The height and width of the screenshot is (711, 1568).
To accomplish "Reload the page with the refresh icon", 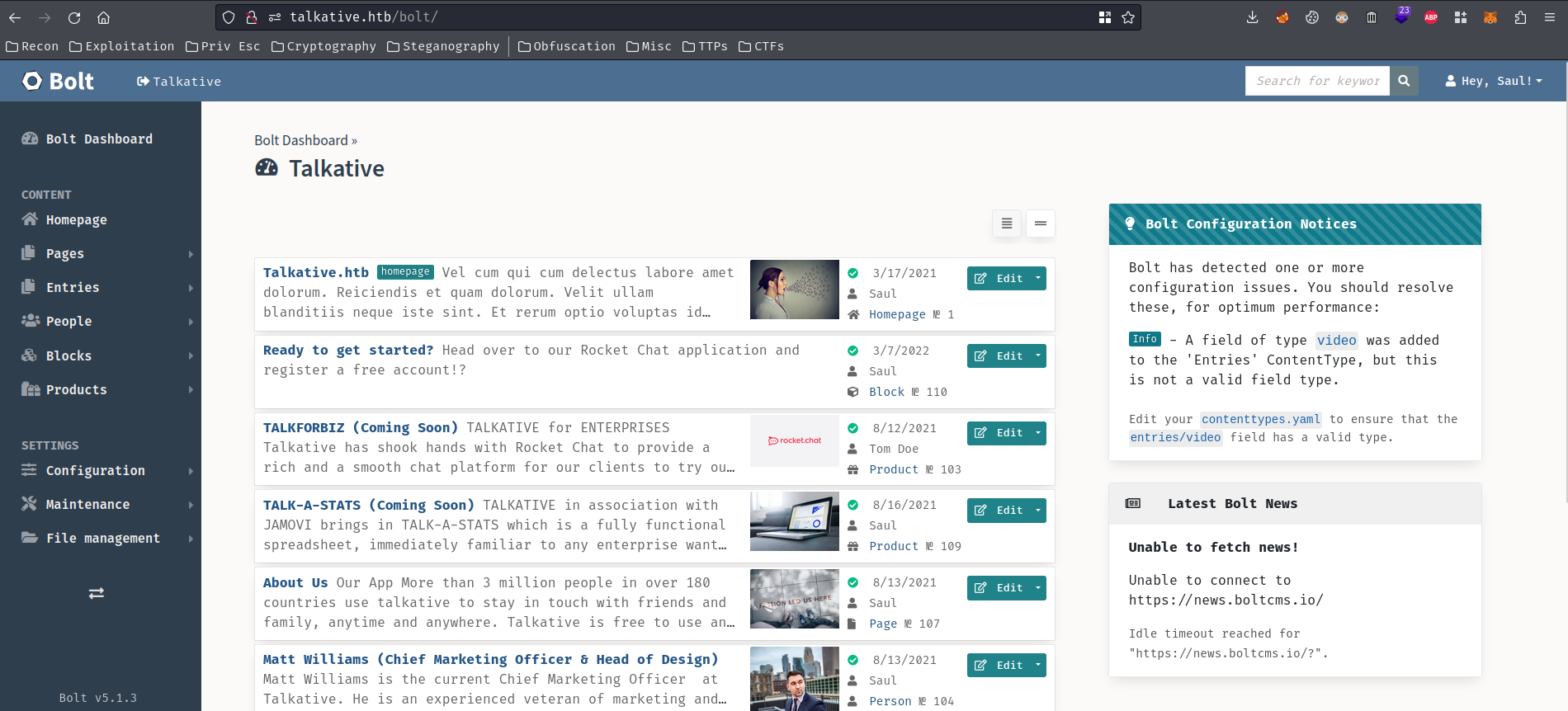I will click(x=74, y=17).
